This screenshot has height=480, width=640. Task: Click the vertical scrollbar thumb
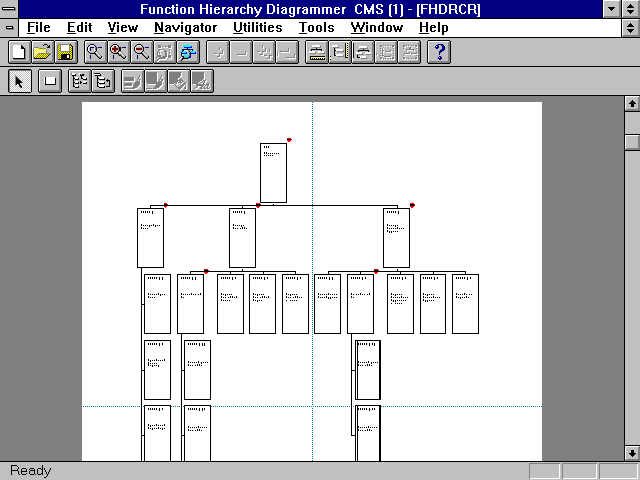pos(631,142)
